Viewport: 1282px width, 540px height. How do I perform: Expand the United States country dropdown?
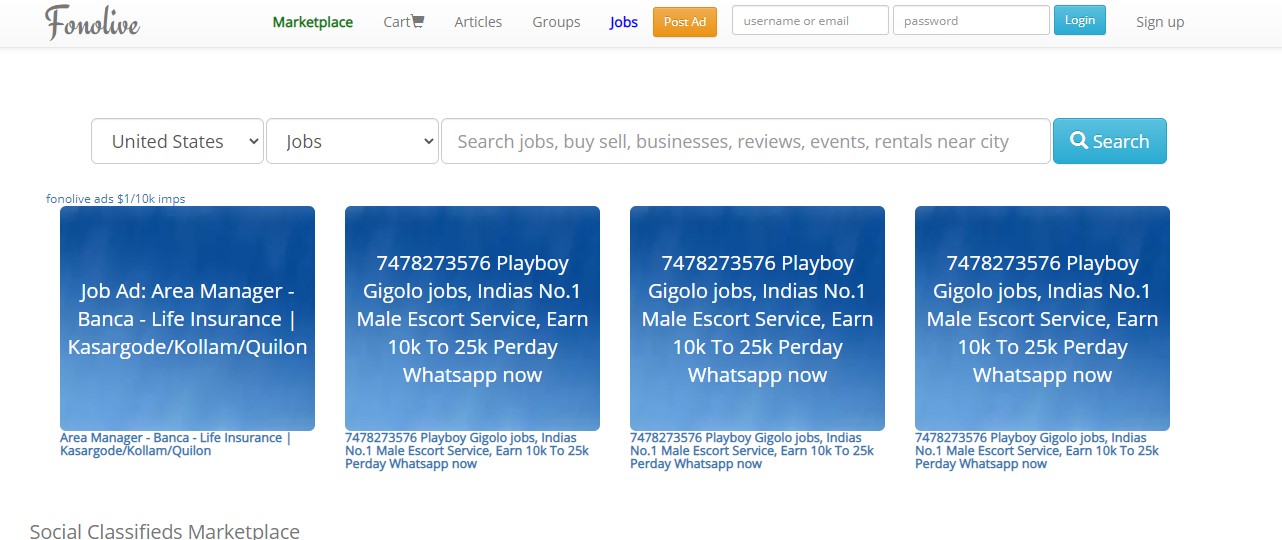177,141
